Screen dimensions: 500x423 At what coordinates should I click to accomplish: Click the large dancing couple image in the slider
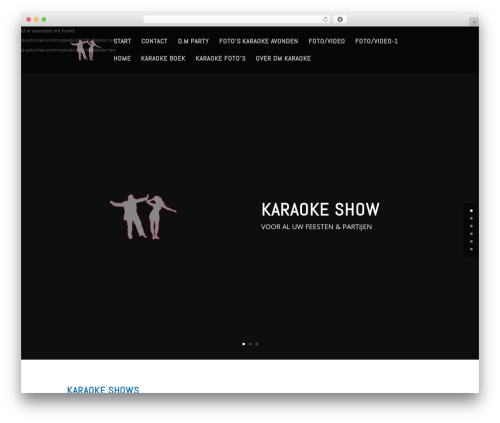point(143,217)
